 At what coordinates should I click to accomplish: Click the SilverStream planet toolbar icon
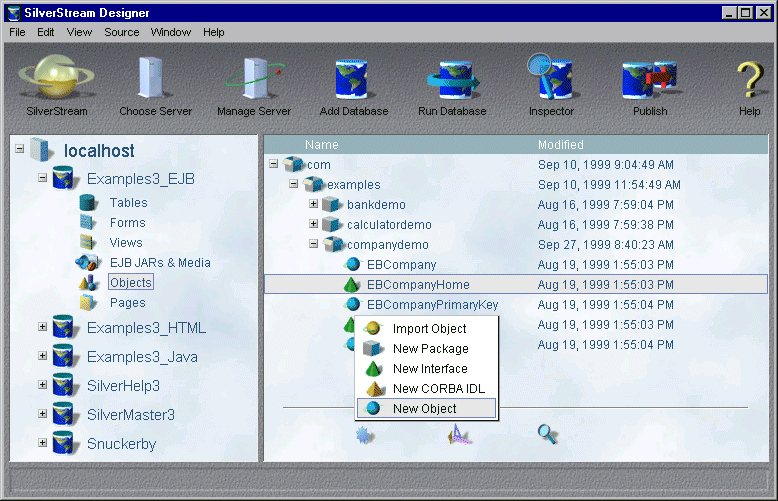(x=56, y=78)
